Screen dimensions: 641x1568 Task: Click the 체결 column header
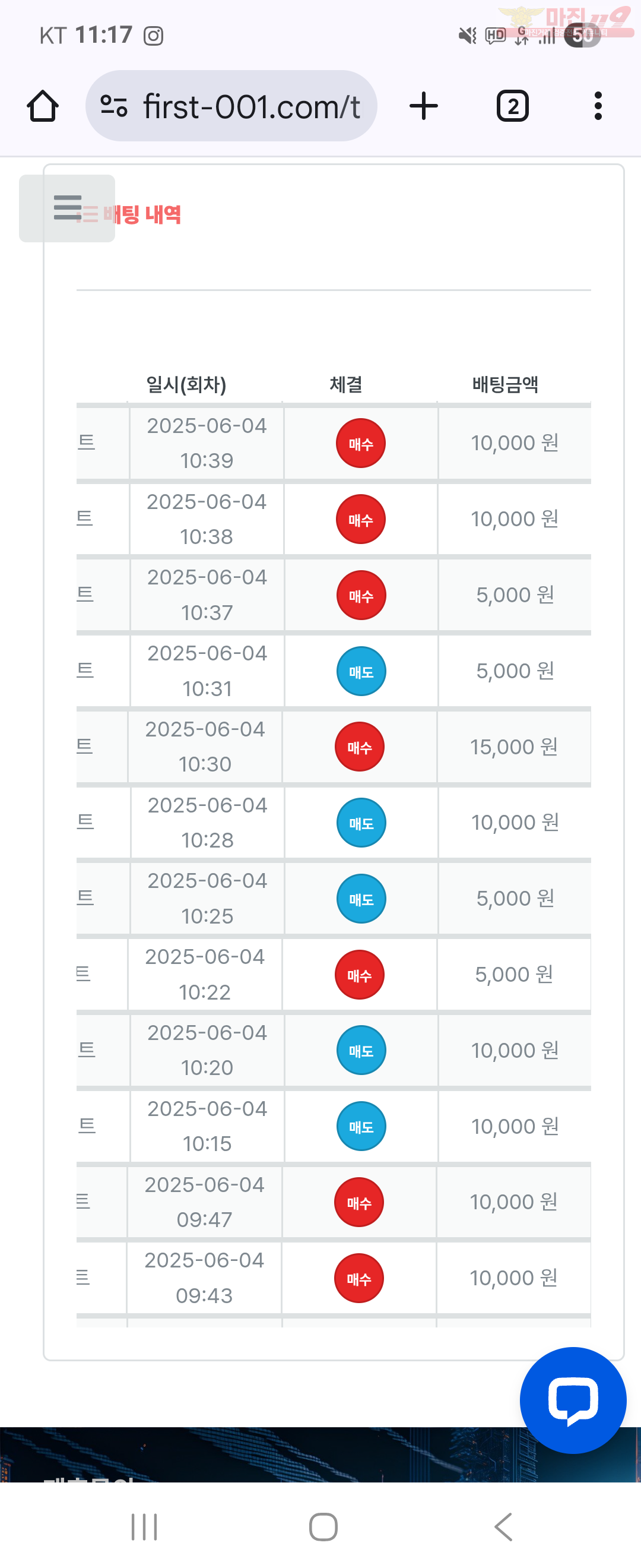pos(346,384)
